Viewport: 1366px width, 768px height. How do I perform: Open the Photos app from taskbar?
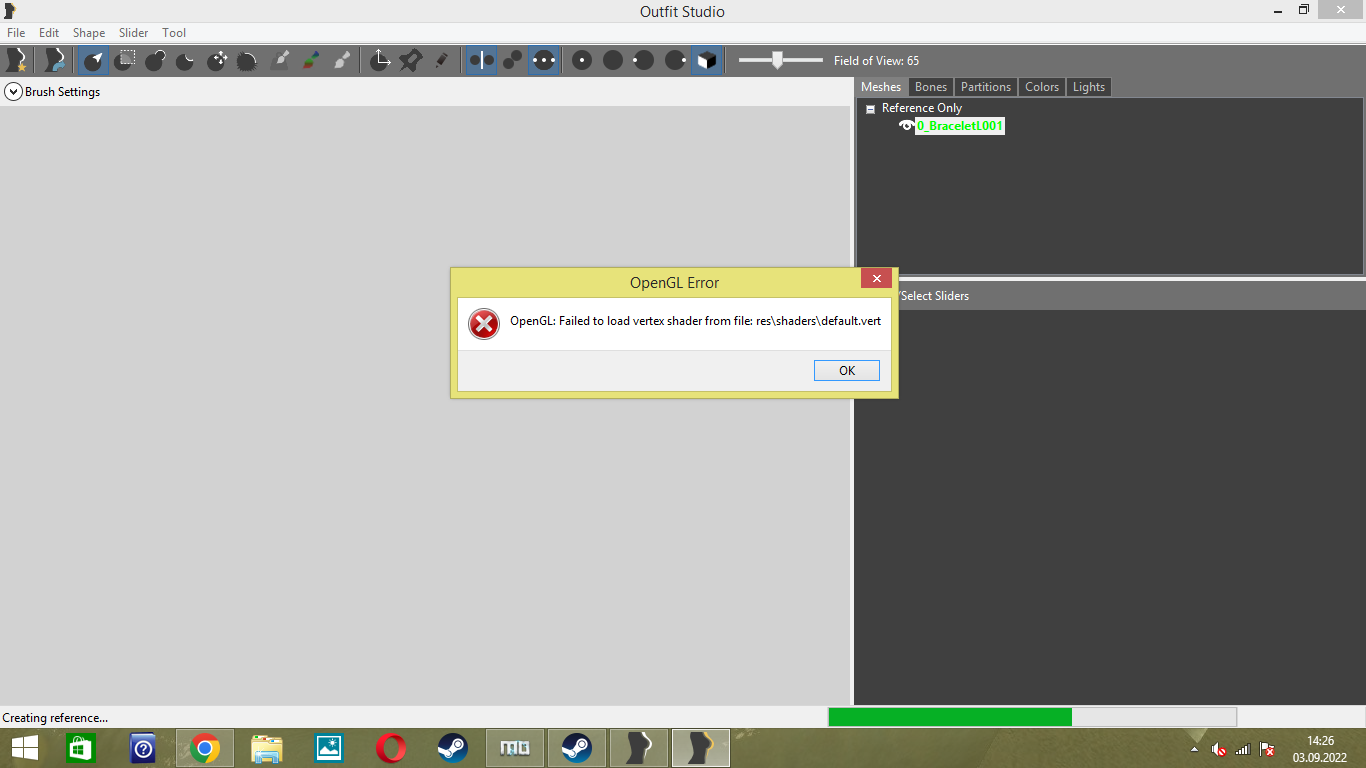click(329, 748)
